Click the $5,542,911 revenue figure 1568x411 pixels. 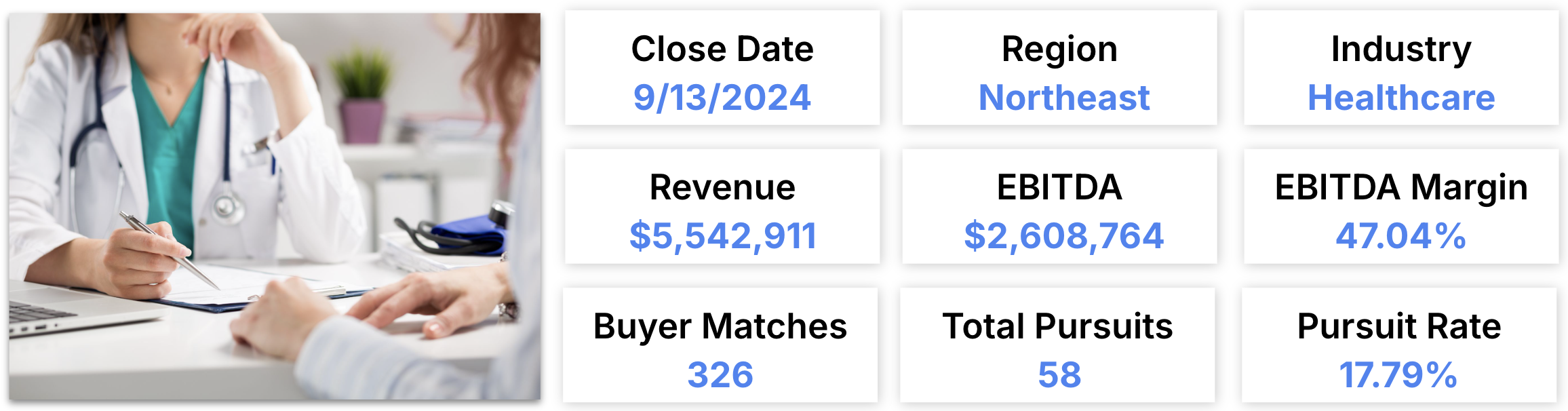[722, 237]
